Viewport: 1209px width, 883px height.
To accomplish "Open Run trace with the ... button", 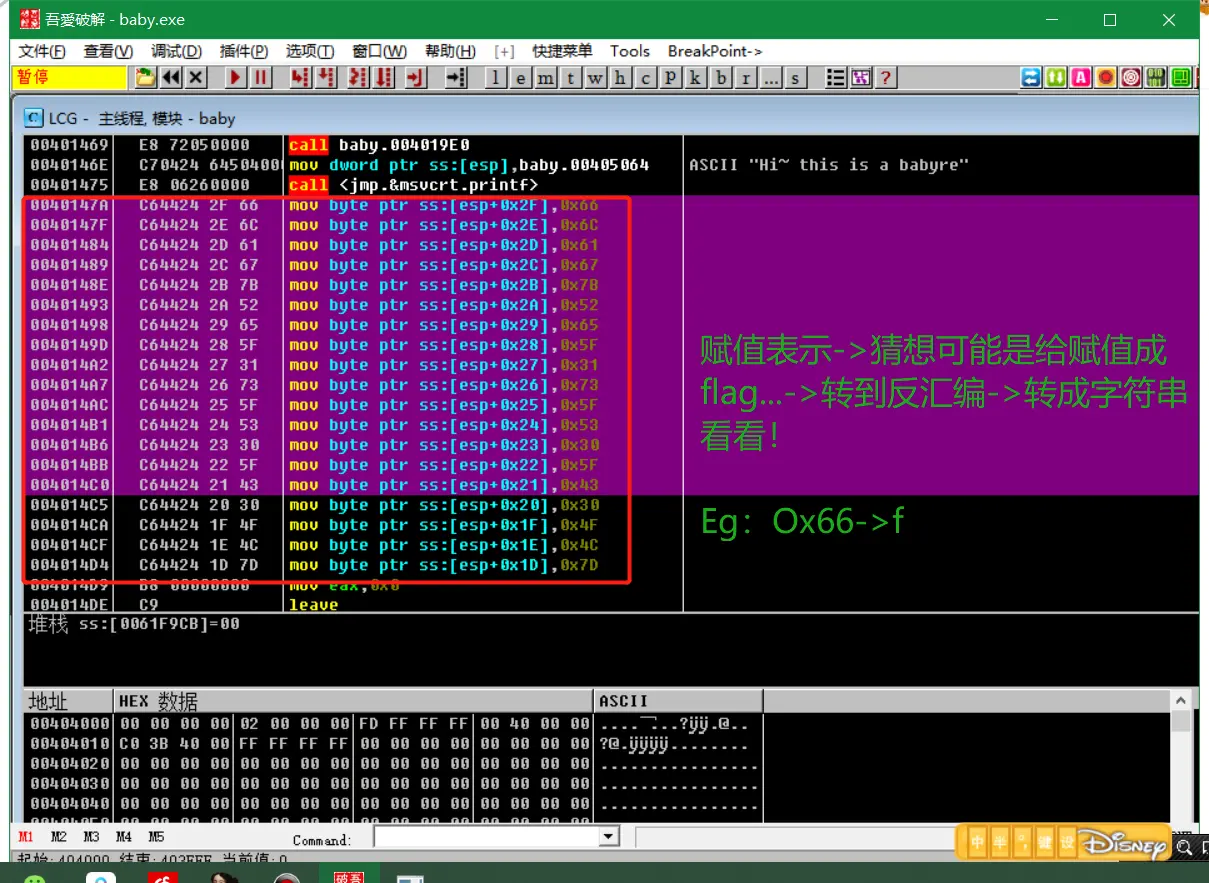I will 771,78.
